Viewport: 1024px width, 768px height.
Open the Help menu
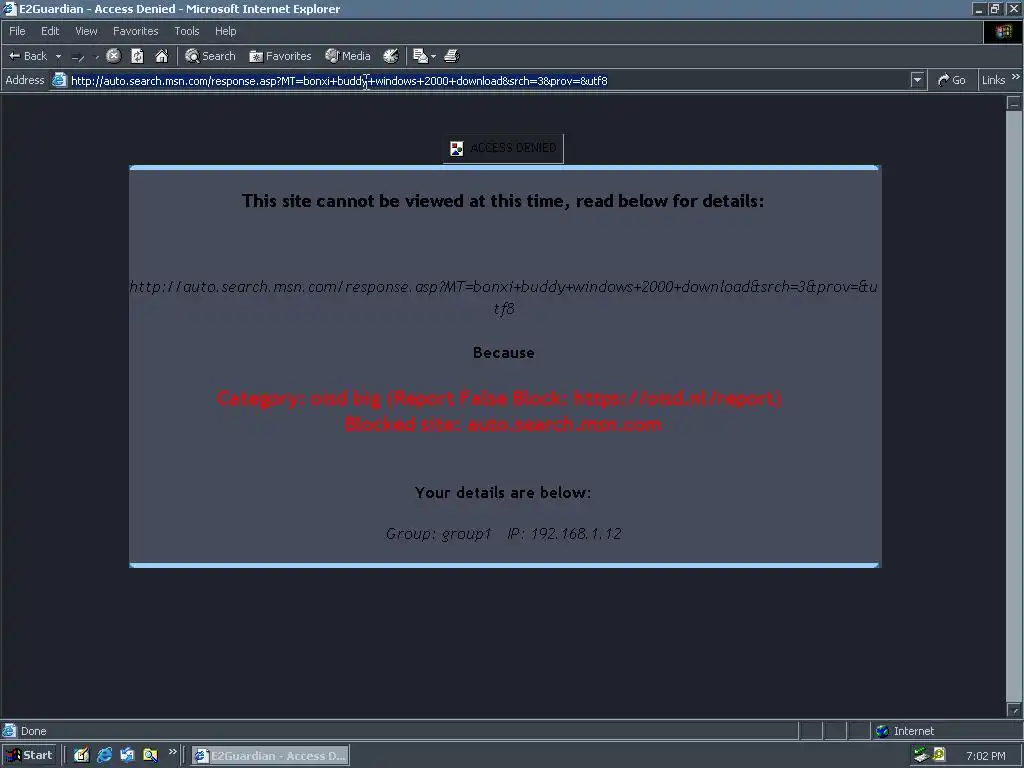(225, 31)
